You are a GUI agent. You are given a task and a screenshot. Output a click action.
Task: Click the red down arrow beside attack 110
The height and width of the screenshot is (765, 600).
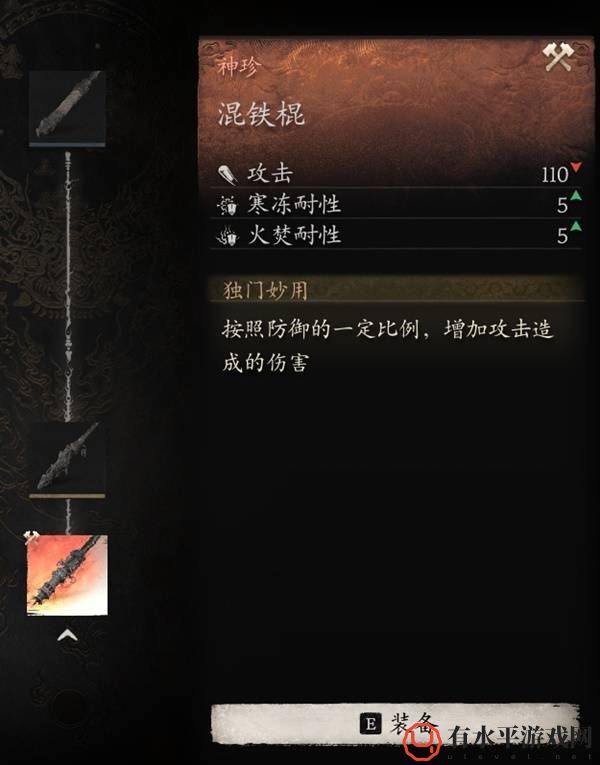[x=576, y=167]
